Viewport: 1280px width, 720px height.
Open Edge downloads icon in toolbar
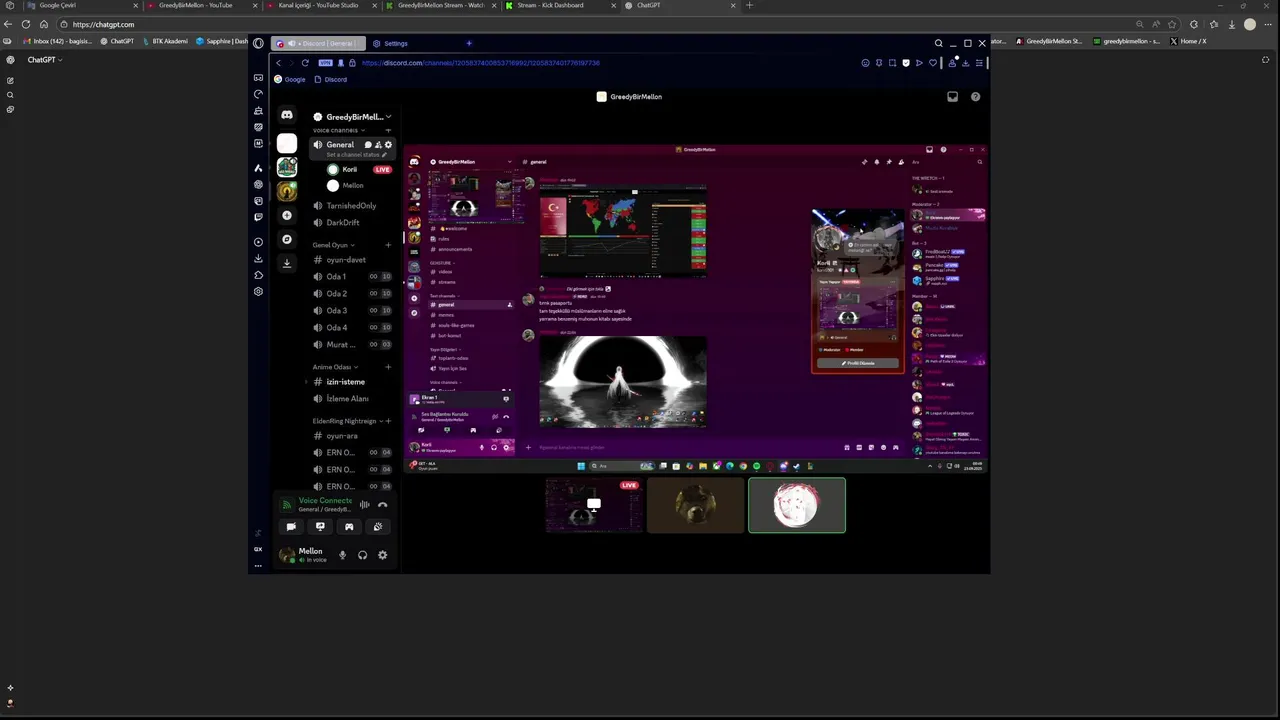click(x=1231, y=24)
